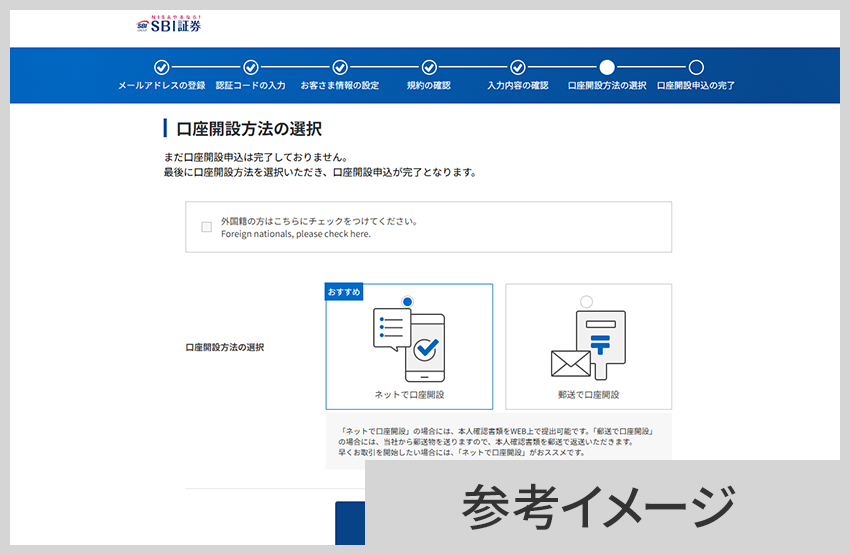This screenshot has height=555, width=850.
Task: Select the 郵送で口座開設 radio button
Action: click(x=586, y=301)
